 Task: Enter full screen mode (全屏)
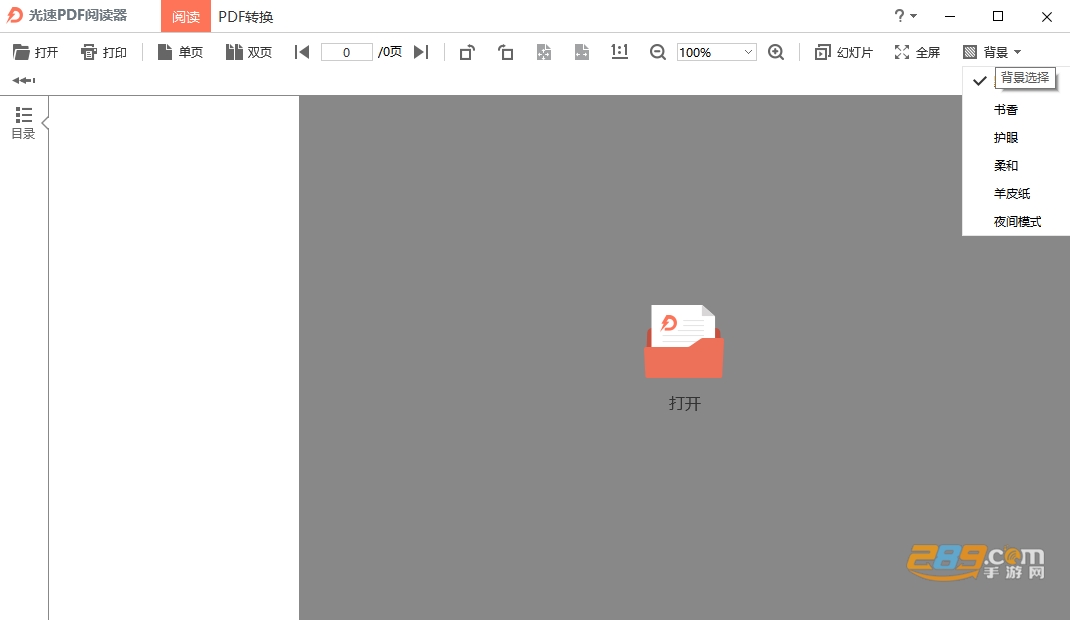point(917,52)
